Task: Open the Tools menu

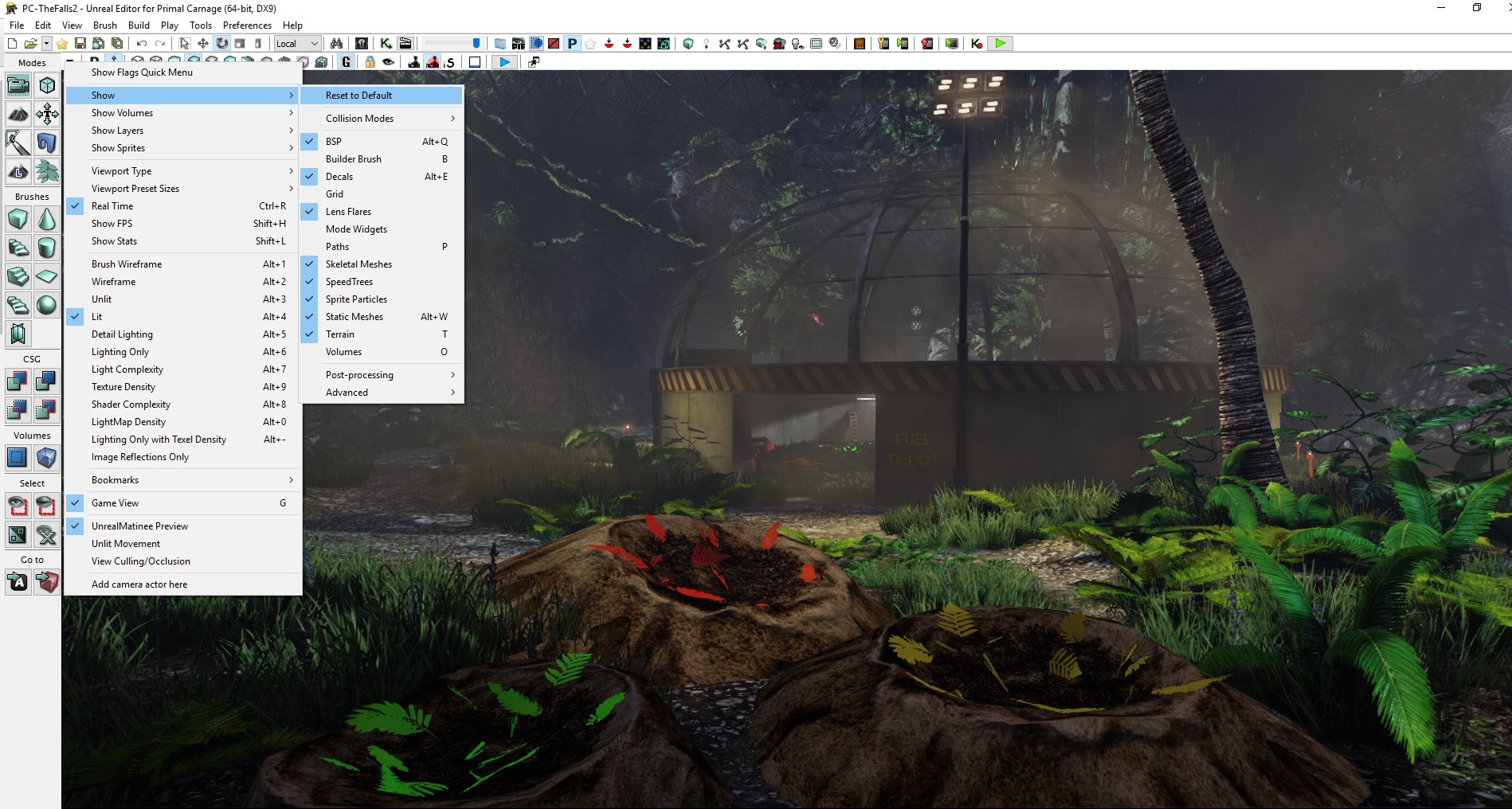Action: 201,25
